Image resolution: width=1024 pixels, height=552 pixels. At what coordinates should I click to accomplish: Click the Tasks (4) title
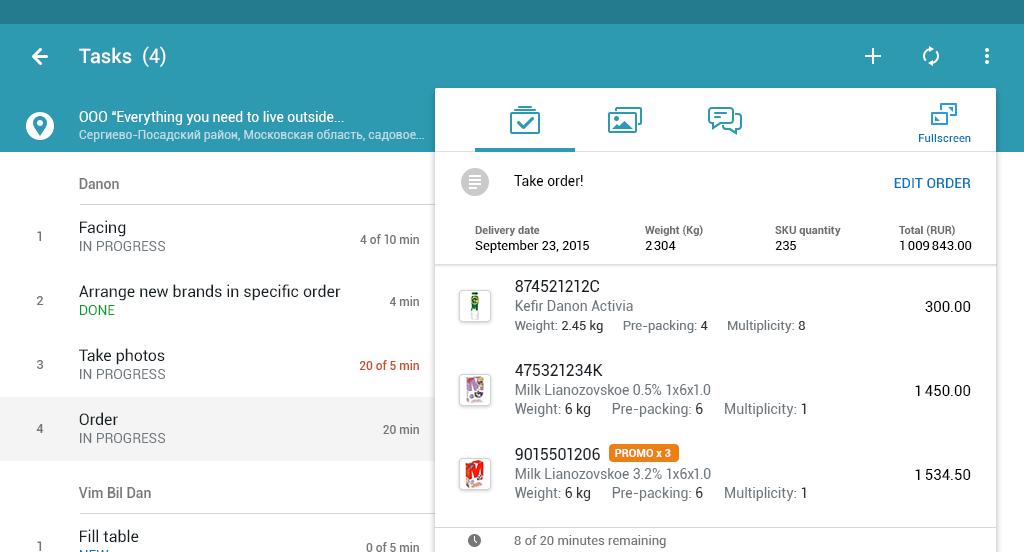tap(123, 56)
